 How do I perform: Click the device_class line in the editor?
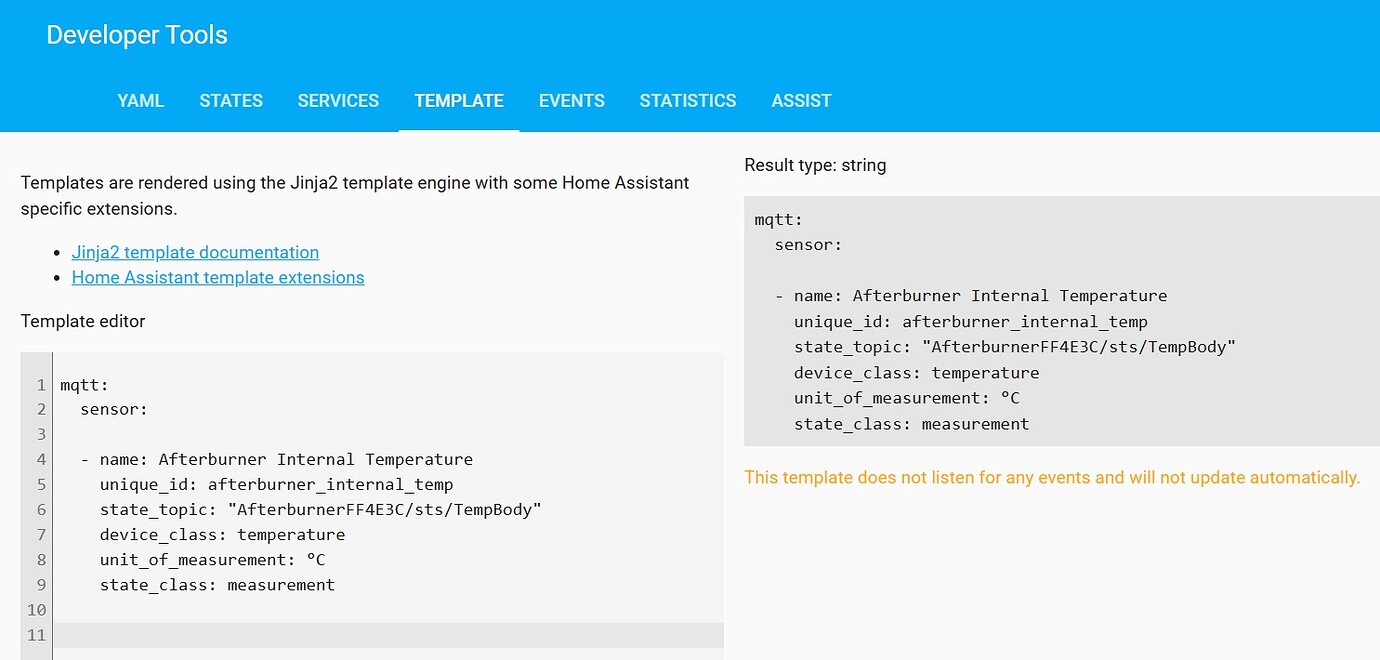point(222,534)
